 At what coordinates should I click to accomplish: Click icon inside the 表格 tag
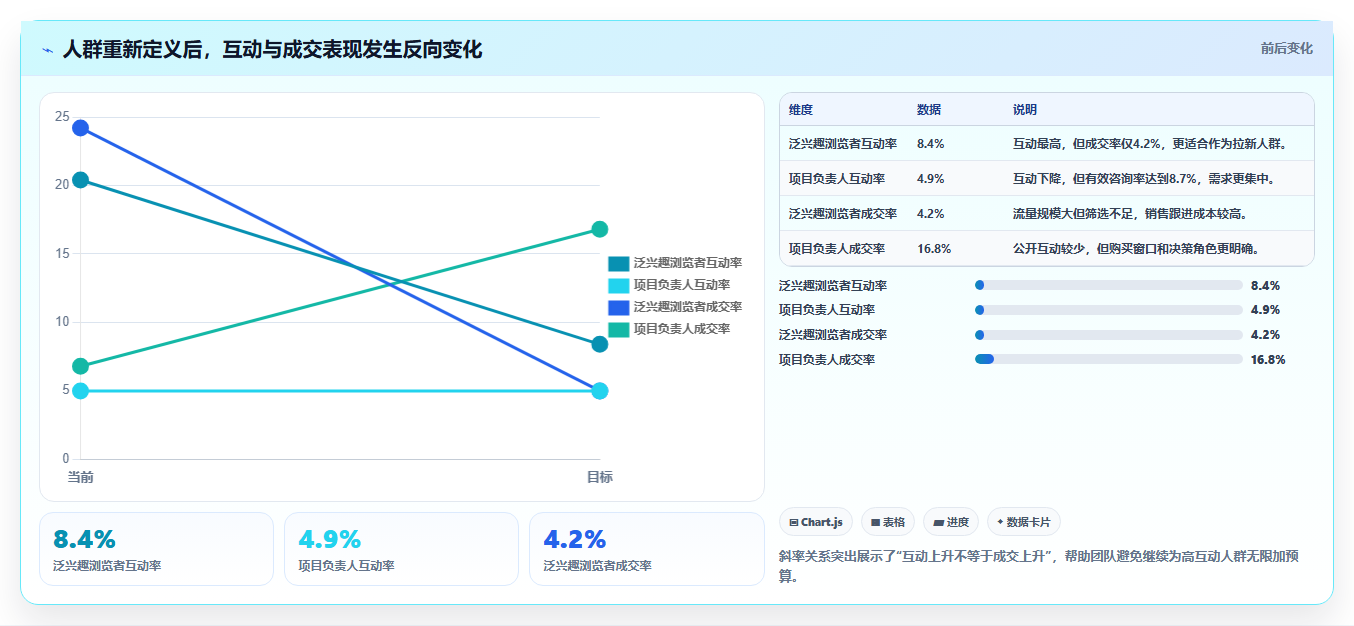point(875,522)
